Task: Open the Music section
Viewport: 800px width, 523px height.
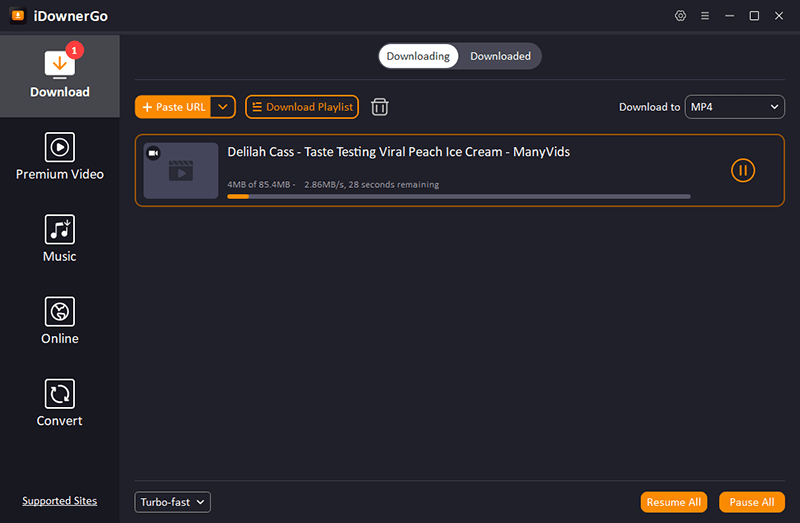Action: (60, 239)
